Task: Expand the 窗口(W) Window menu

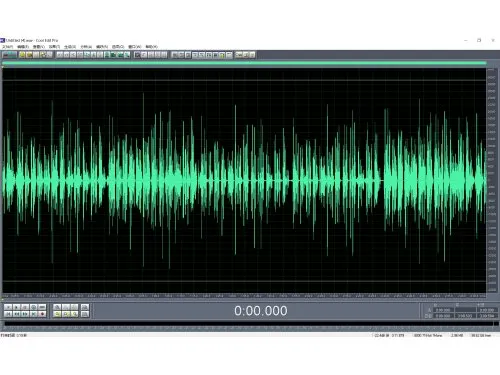Action: pyautogui.click(x=135, y=47)
